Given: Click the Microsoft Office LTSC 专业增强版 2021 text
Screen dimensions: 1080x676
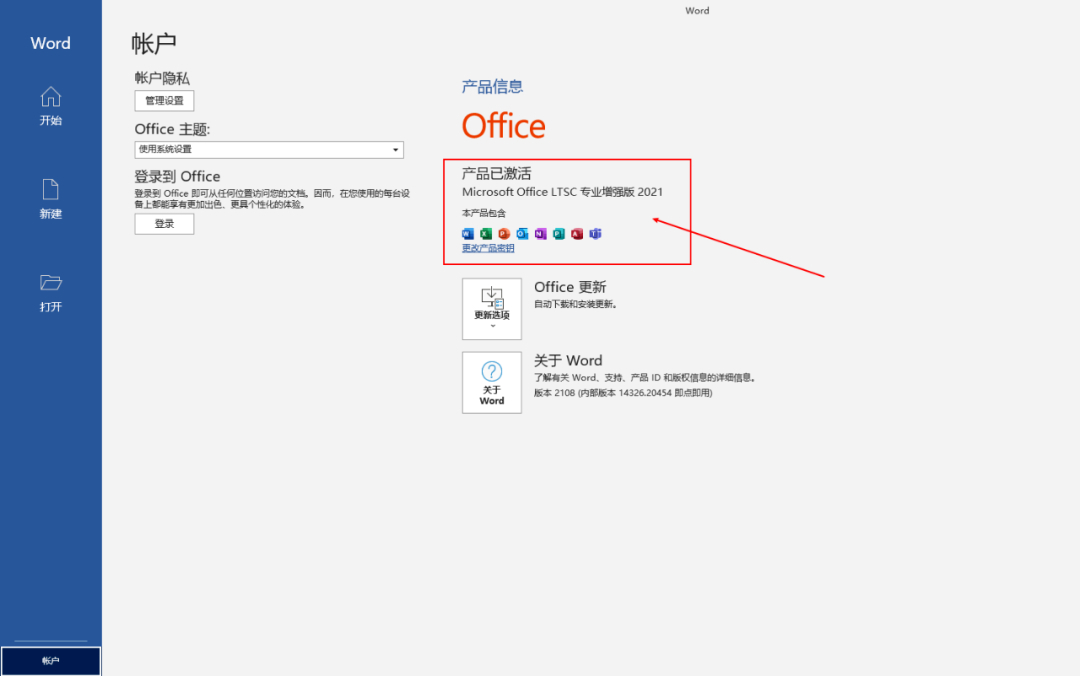Looking at the screenshot, I should [562, 192].
